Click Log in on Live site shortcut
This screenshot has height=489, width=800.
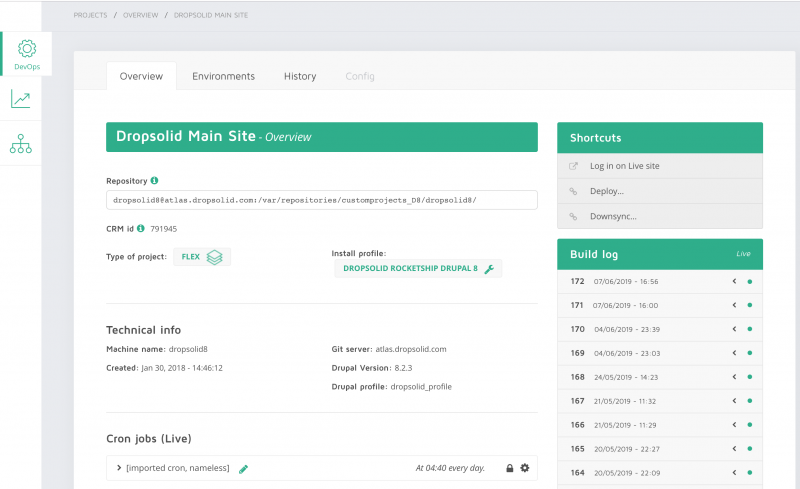(660, 166)
